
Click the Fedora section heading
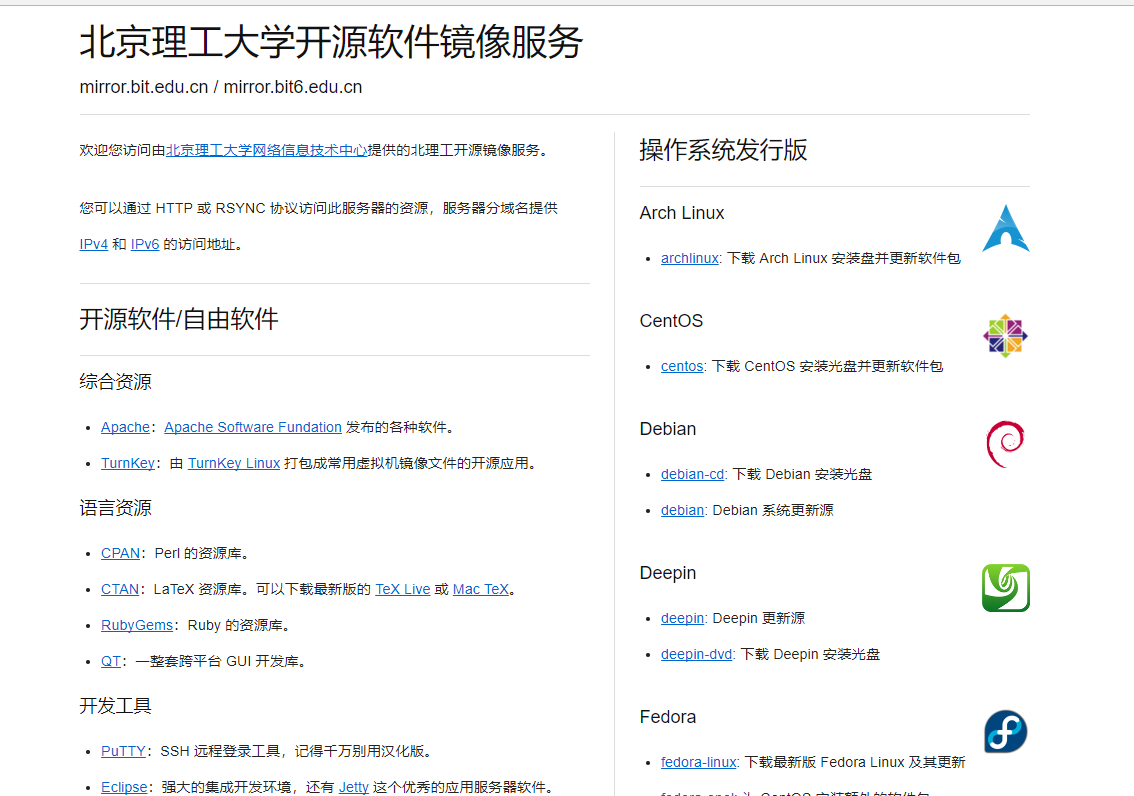[x=668, y=717]
